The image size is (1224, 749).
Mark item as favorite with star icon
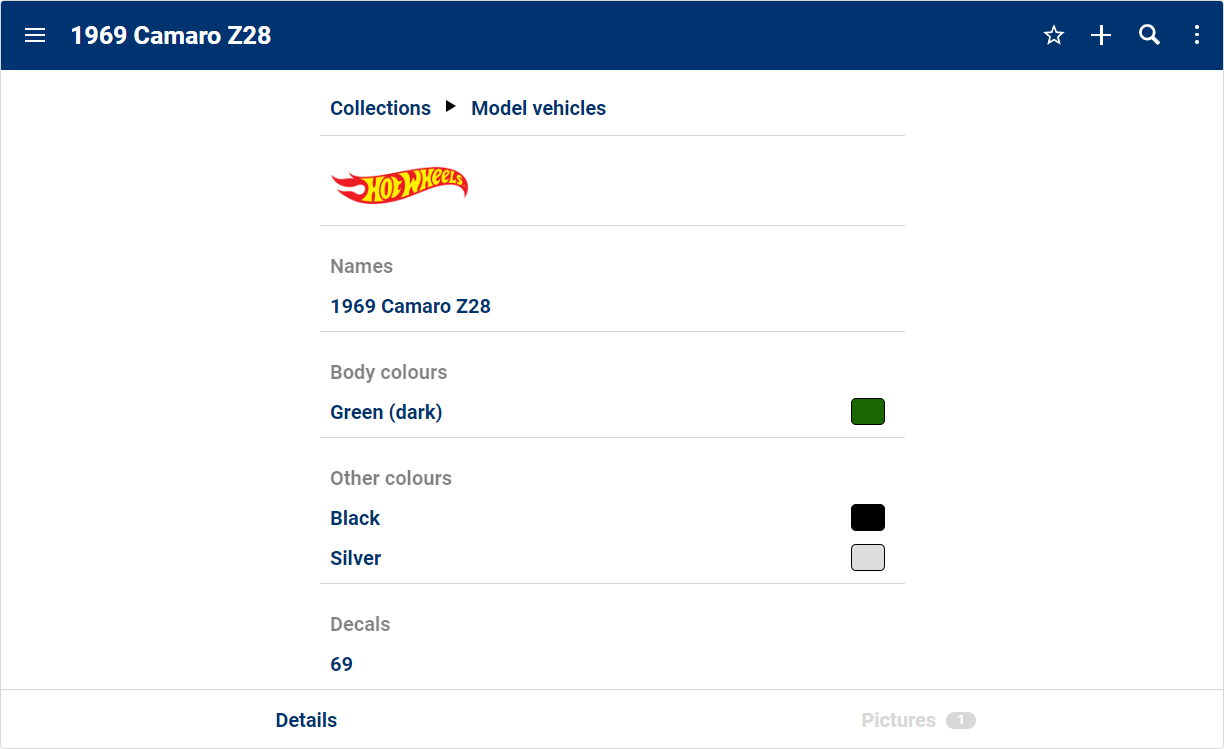1054,36
